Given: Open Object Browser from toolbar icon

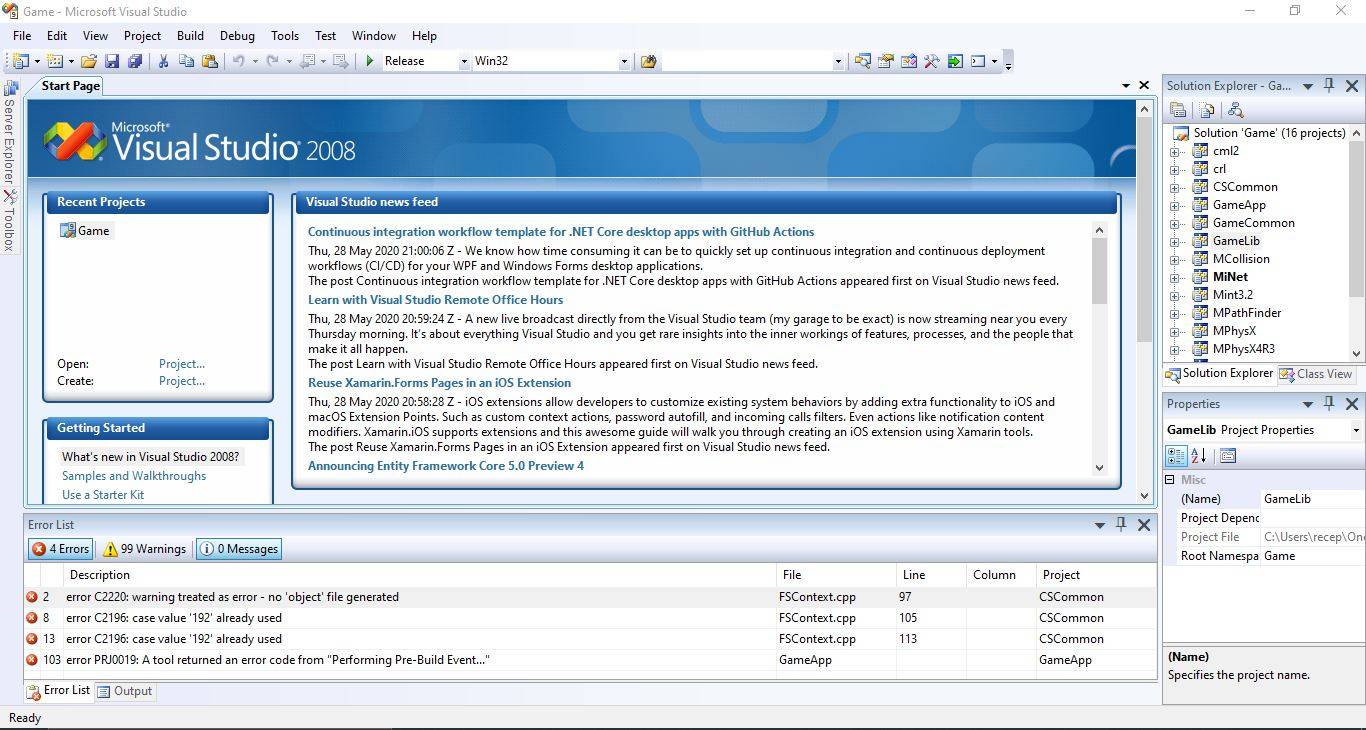Looking at the screenshot, I should click(x=908, y=61).
